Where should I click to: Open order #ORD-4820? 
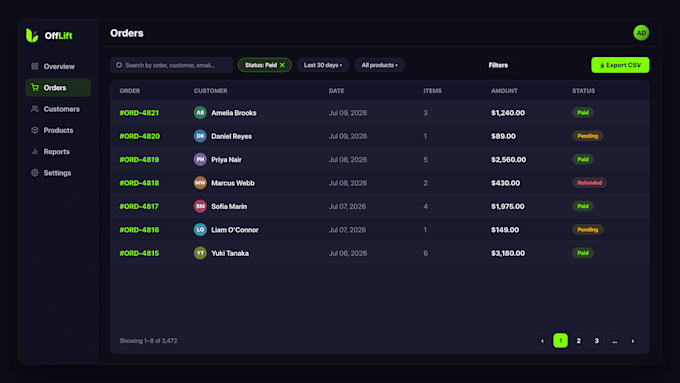(139, 136)
